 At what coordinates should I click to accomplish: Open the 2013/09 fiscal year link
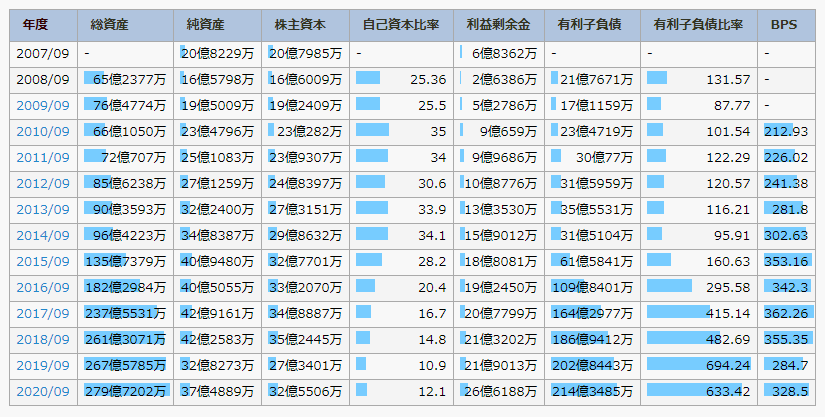[x=43, y=210]
